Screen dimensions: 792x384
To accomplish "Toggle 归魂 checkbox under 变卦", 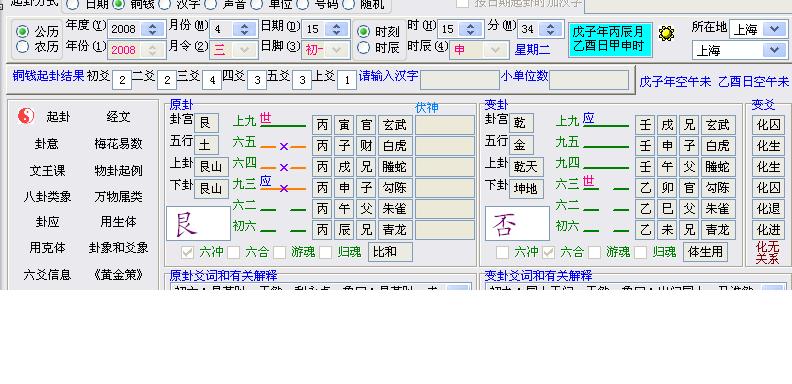I will click(x=641, y=252).
